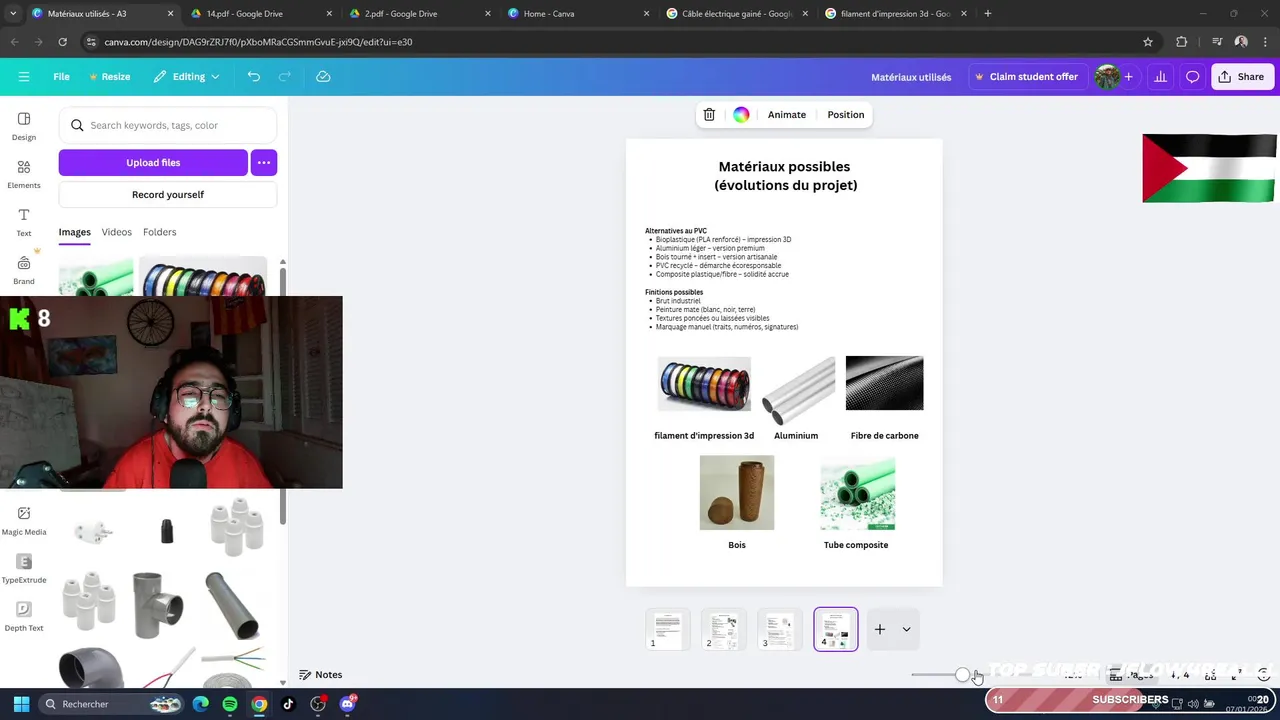
Task: Add collaborator with the plus beside avatar
Action: click(1128, 77)
